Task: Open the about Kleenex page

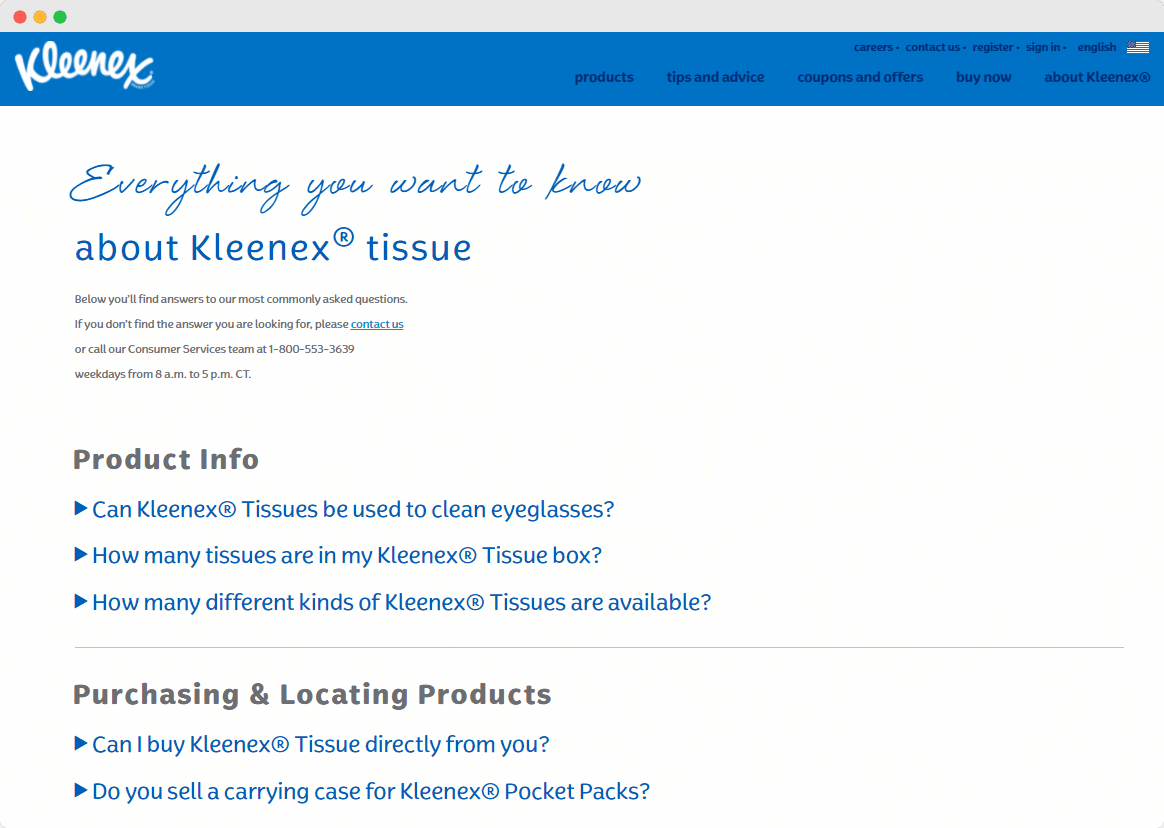Action: (x=1097, y=77)
